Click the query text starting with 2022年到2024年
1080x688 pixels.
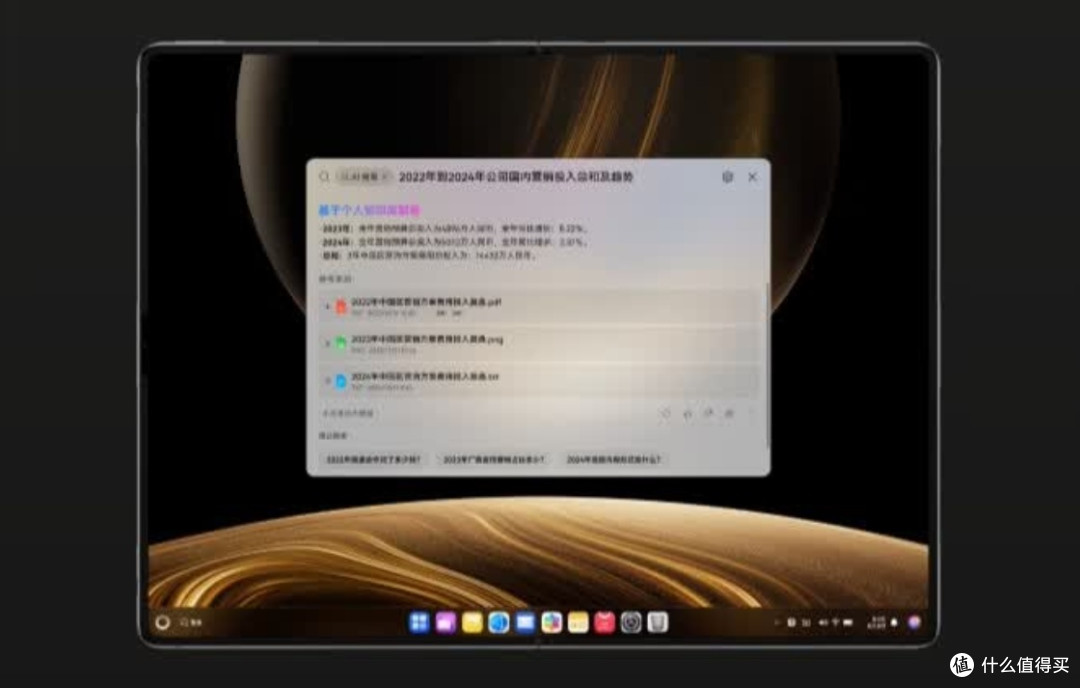[516, 177]
